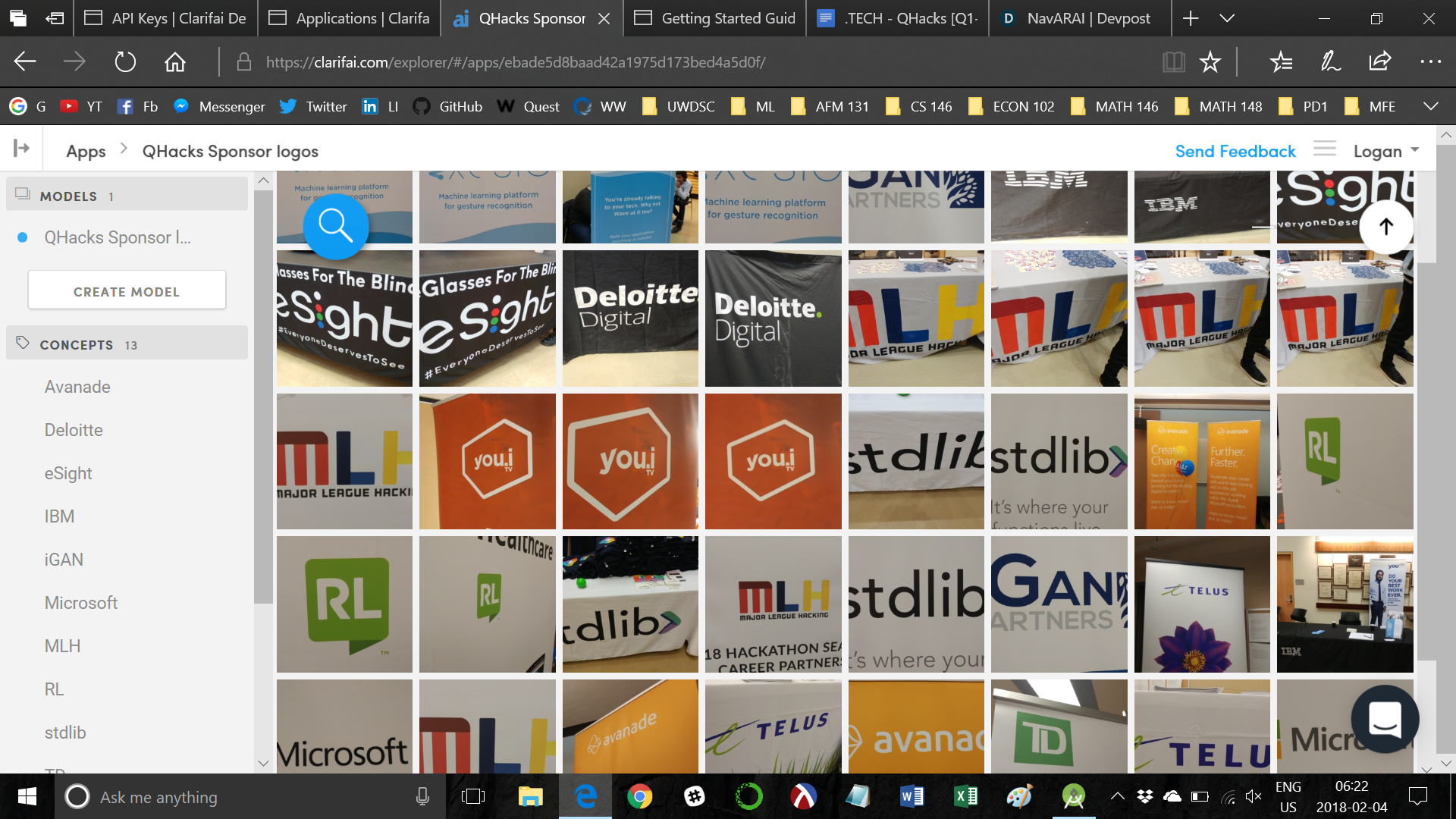Click the browser refresh icon

pos(125,61)
